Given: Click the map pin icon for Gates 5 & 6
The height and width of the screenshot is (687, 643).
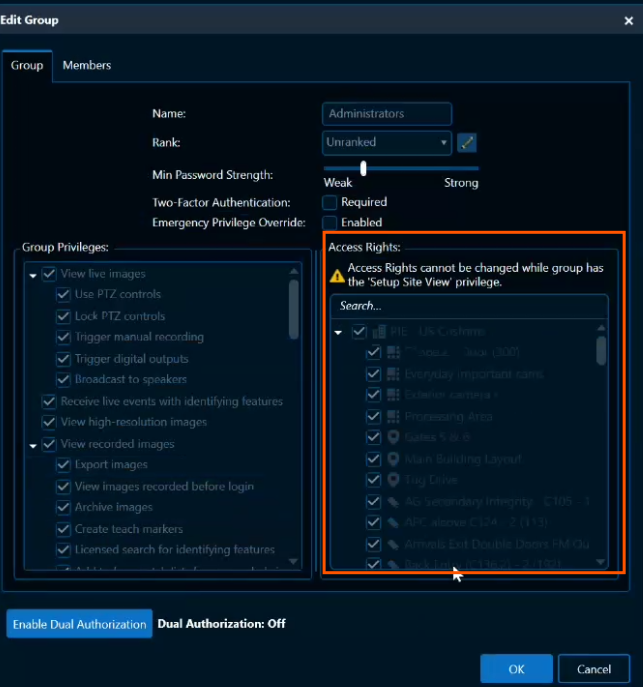Looking at the screenshot, I should pos(393,437).
